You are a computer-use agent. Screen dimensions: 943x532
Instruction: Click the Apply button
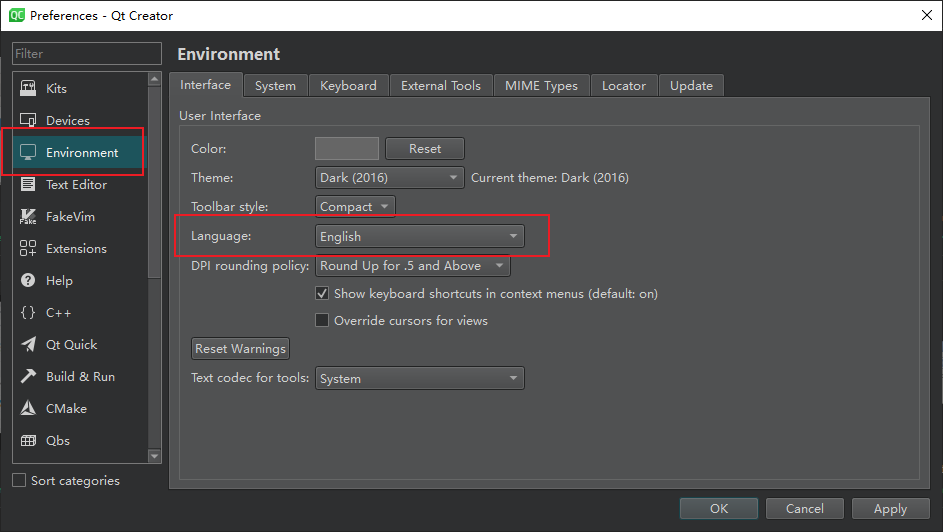(891, 509)
